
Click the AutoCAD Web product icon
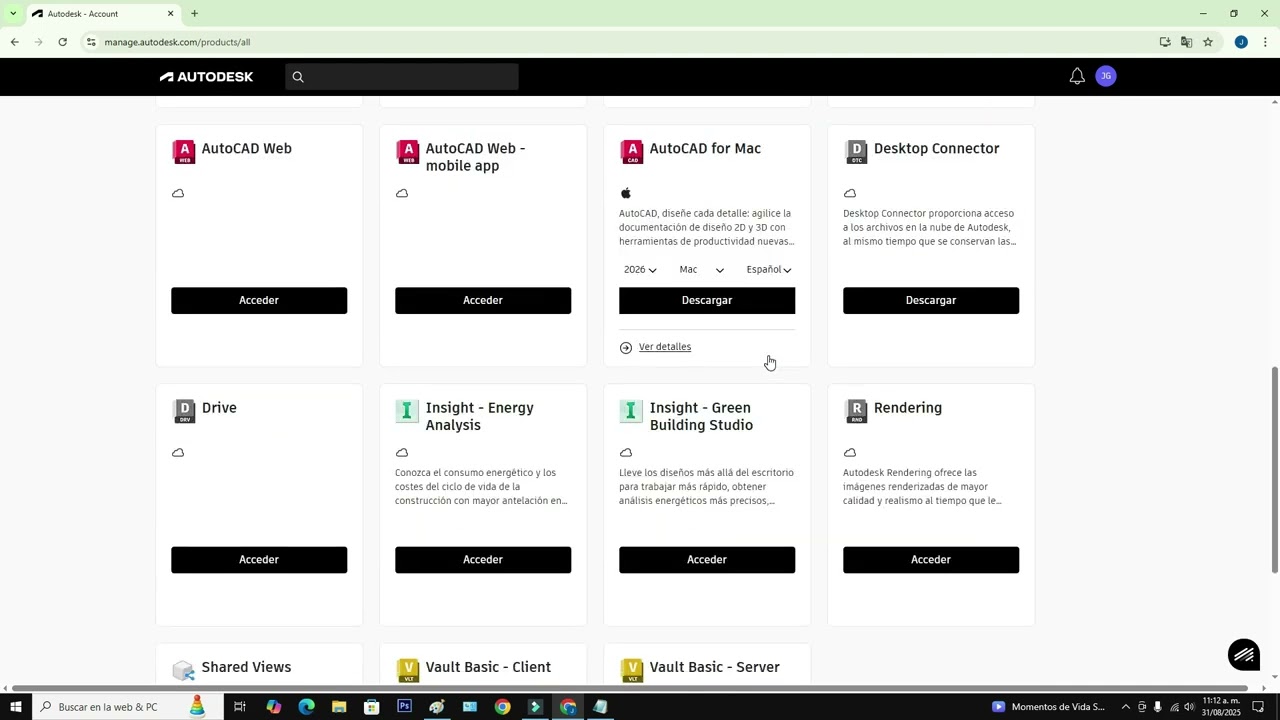pyautogui.click(x=184, y=152)
